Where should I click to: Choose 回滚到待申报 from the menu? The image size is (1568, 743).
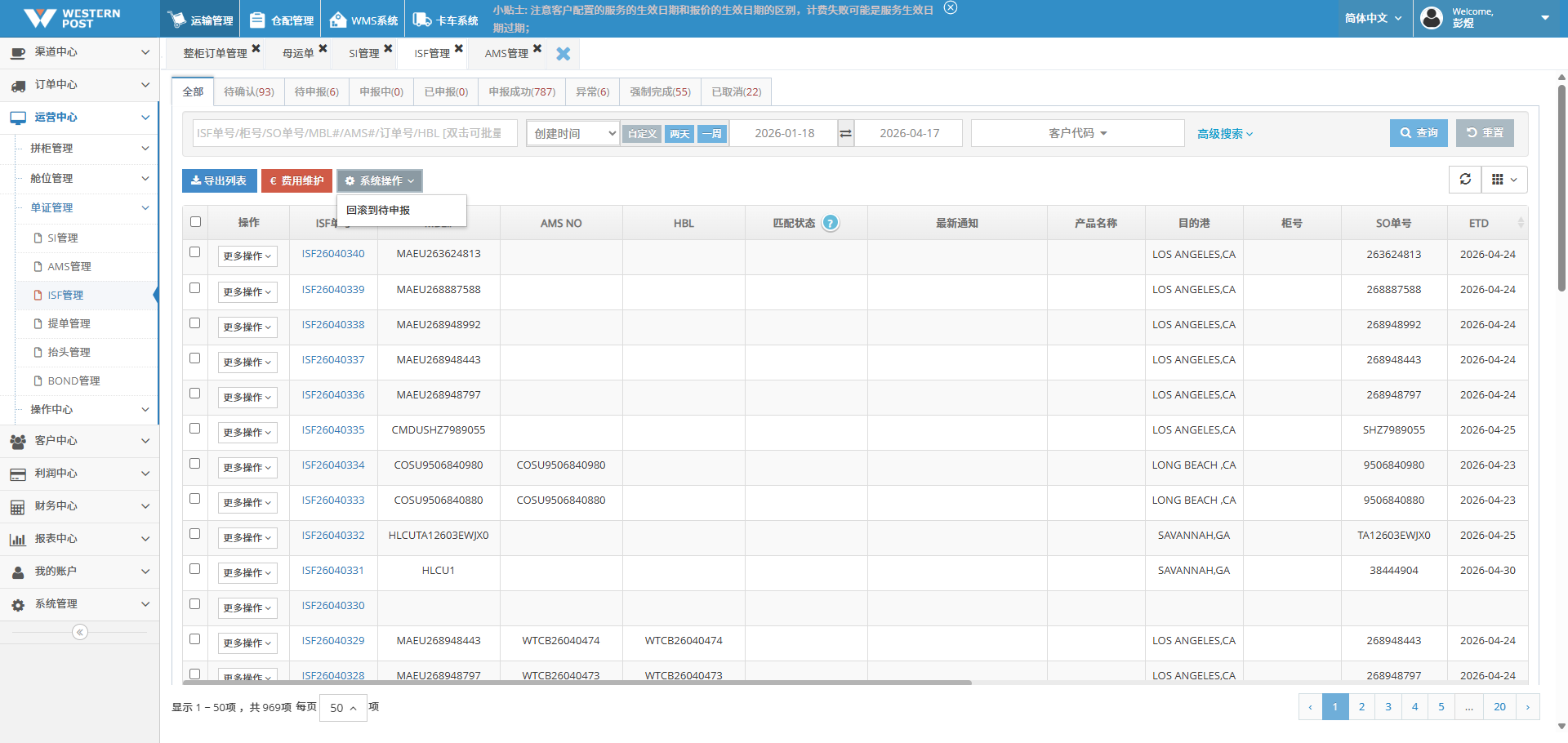[x=378, y=211]
